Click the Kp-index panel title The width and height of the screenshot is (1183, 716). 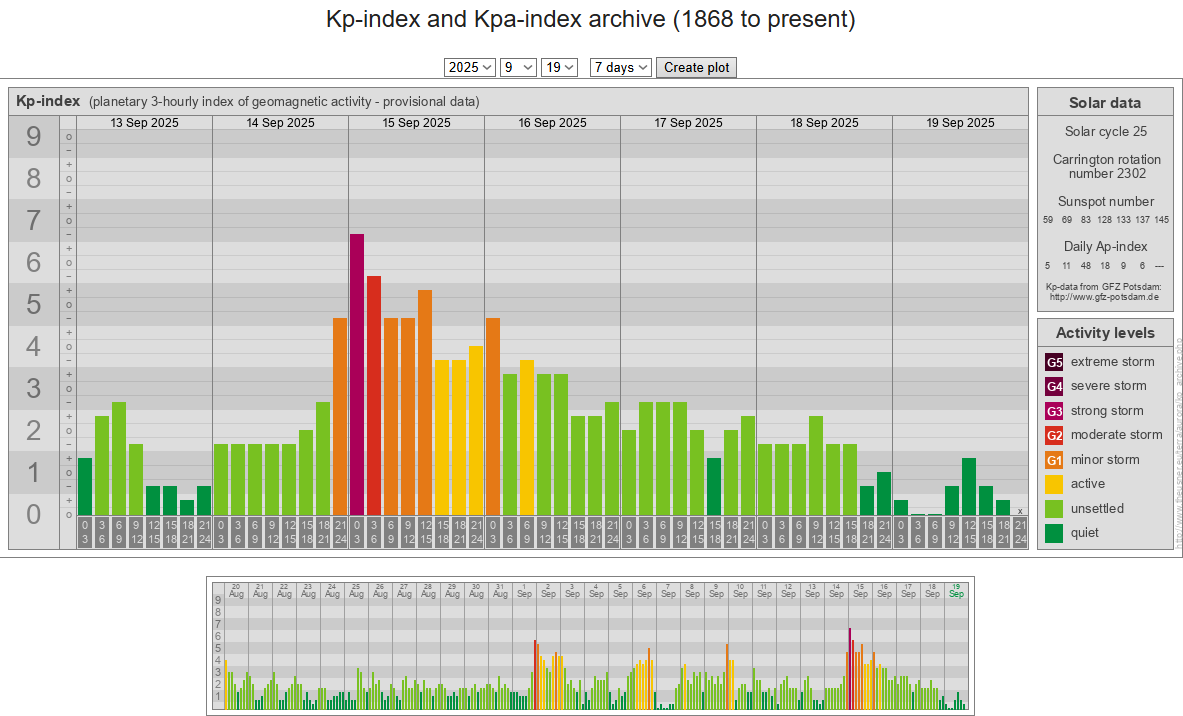(48, 101)
